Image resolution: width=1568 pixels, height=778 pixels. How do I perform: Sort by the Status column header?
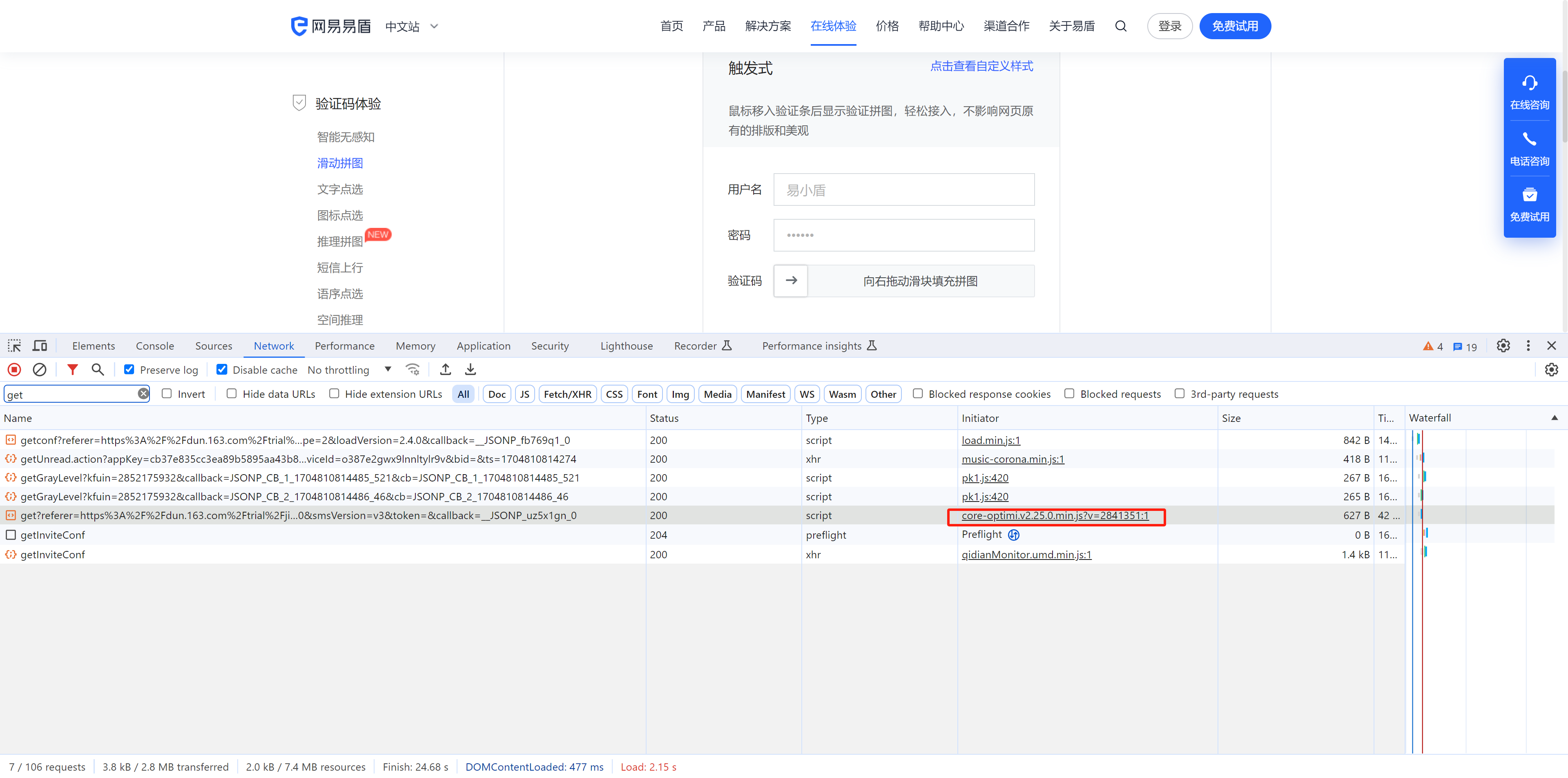724,418
